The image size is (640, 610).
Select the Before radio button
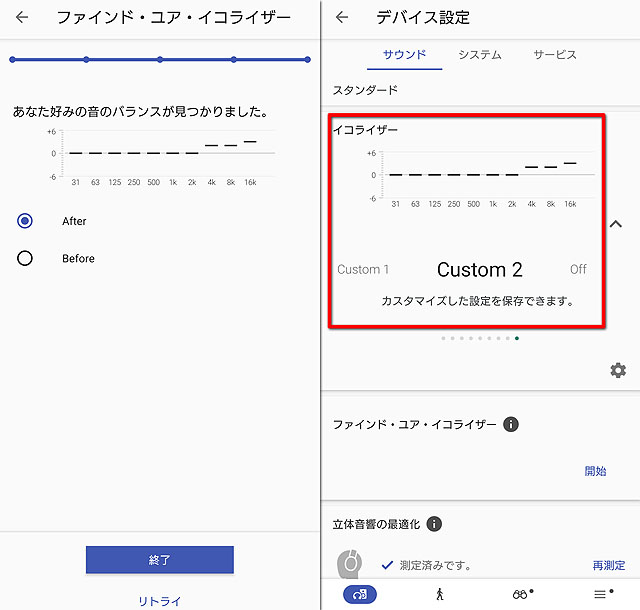coord(25,258)
